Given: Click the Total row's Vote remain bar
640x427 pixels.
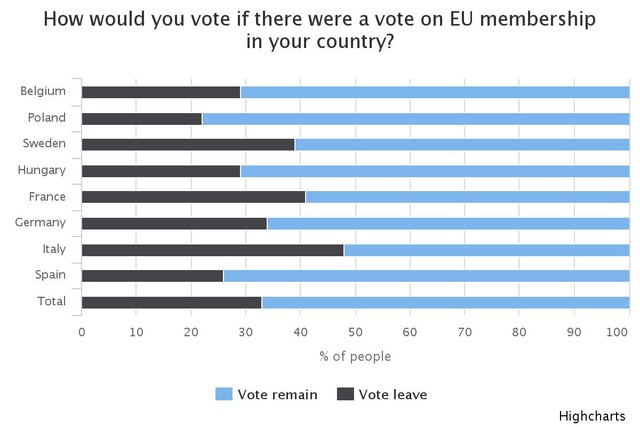Looking at the screenshot, I should (445, 301).
